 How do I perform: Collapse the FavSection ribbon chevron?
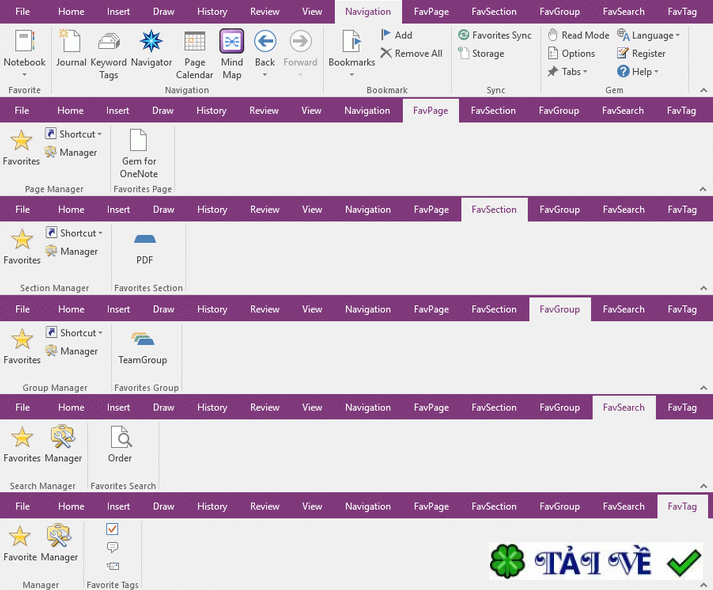[703, 288]
